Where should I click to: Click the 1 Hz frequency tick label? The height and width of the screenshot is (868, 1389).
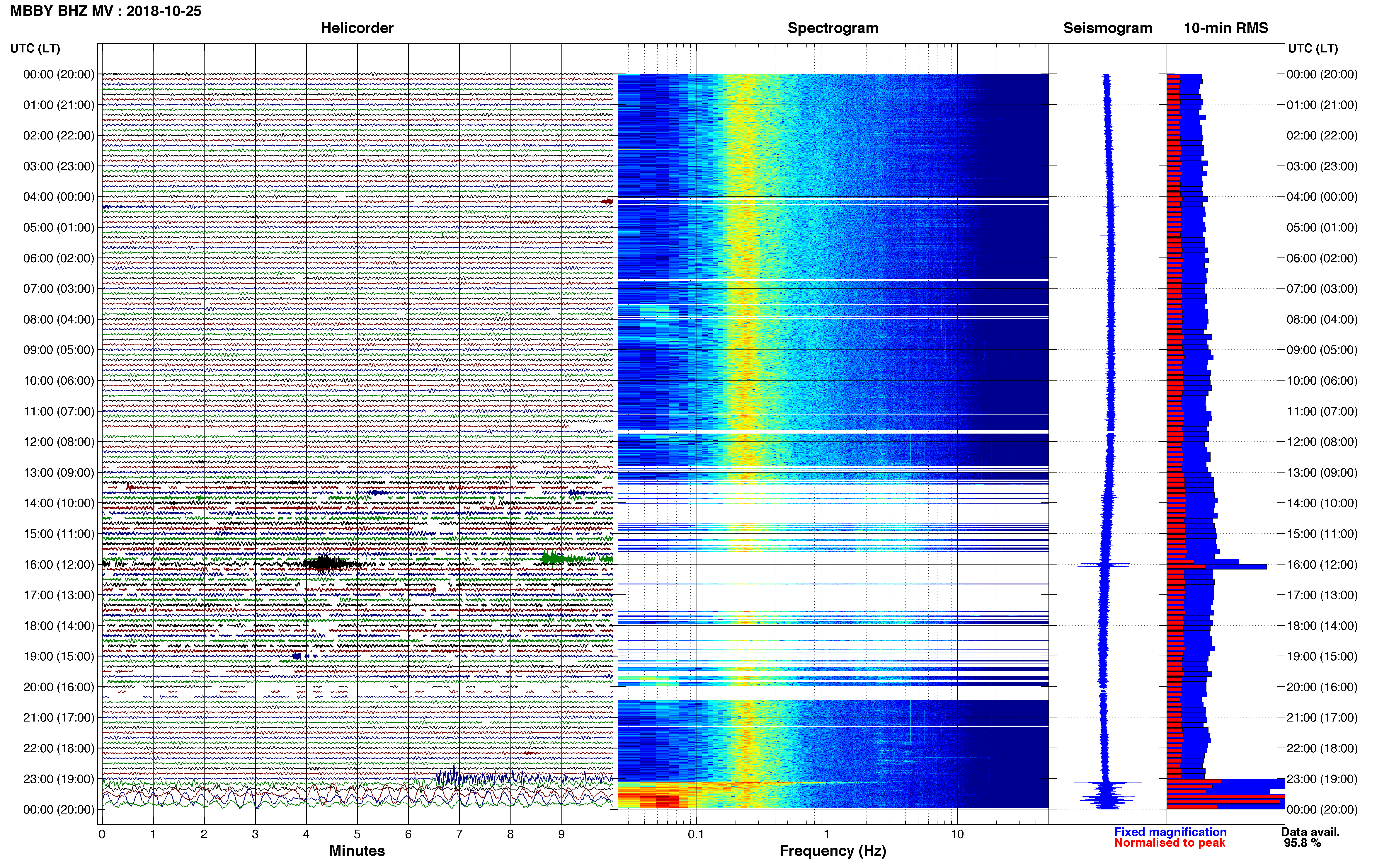[x=826, y=834]
